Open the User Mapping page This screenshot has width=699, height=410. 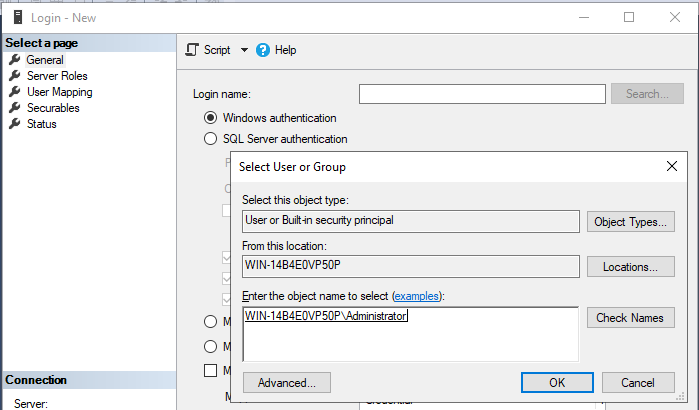(60, 92)
